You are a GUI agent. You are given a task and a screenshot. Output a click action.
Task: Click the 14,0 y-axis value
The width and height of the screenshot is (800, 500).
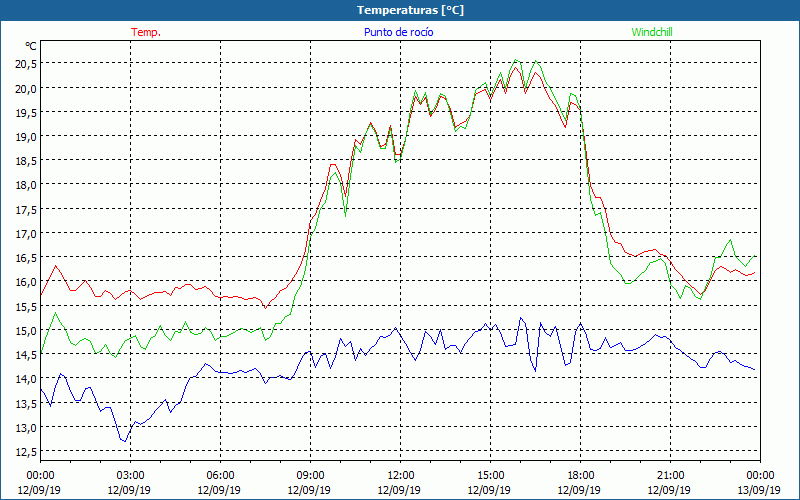pyautogui.click(x=26, y=379)
